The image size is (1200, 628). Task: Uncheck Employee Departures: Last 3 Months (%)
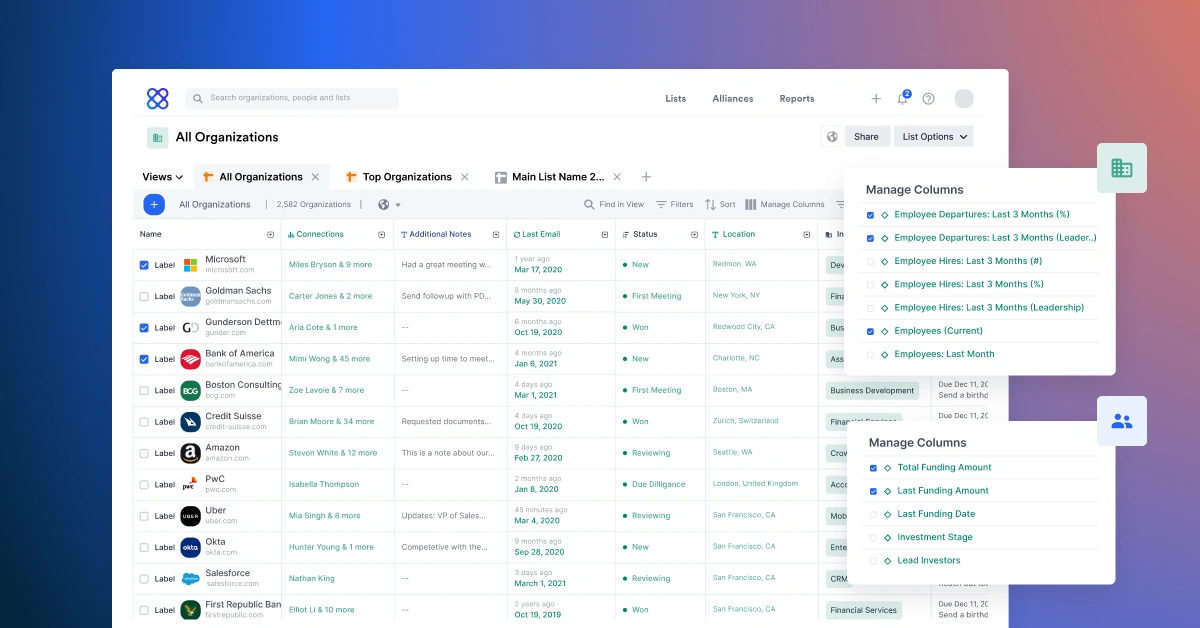point(870,215)
